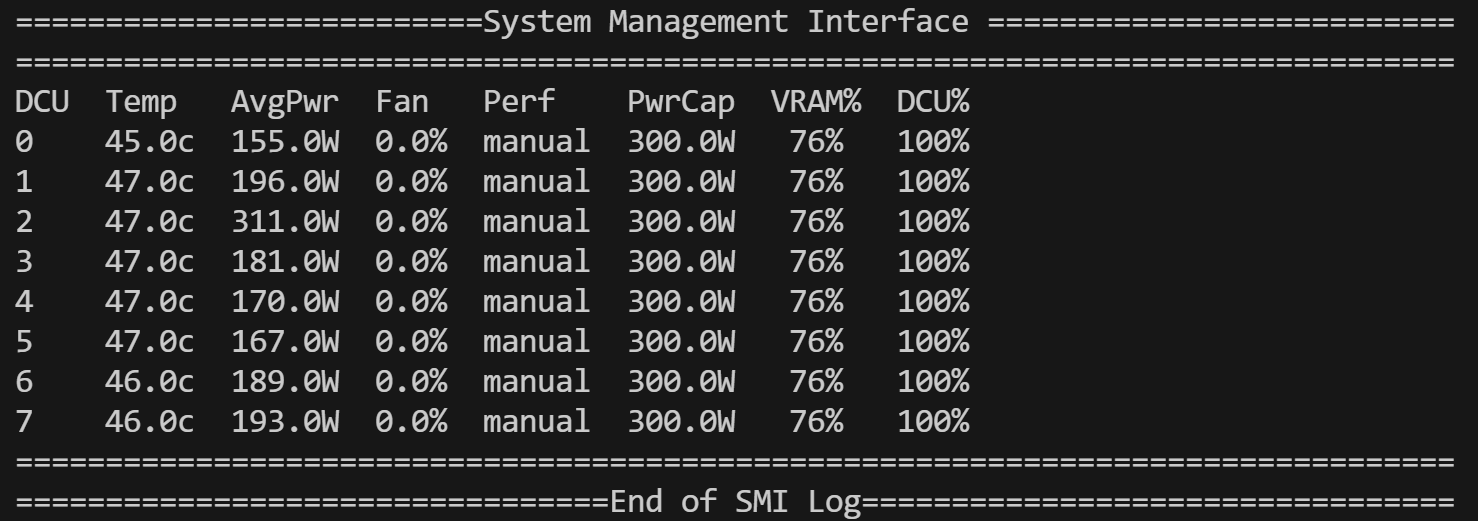The width and height of the screenshot is (1478, 521).
Task: Select the PwrCap column header
Action: point(681,102)
